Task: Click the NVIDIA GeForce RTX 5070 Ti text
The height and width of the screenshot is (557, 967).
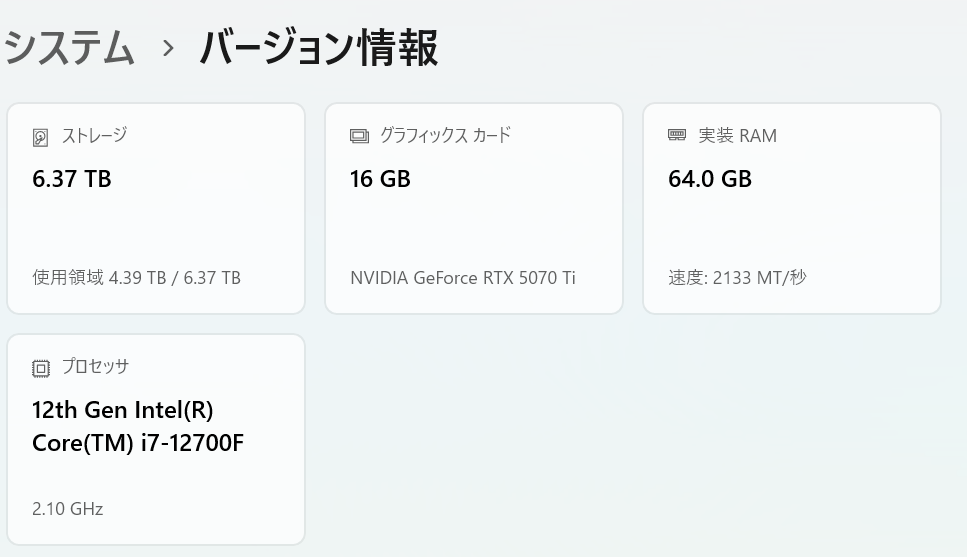Action: tap(462, 277)
